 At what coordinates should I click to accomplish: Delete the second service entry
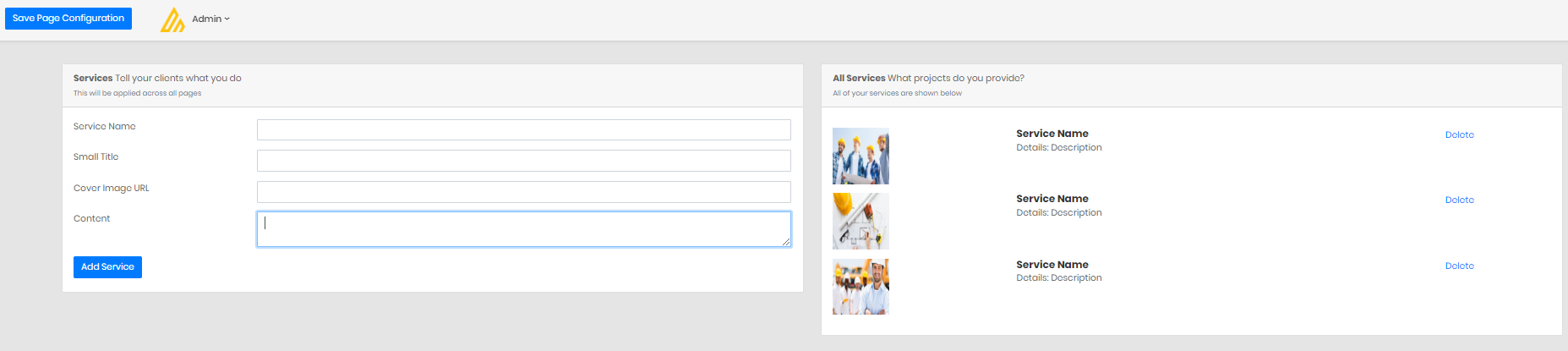pos(1459,200)
